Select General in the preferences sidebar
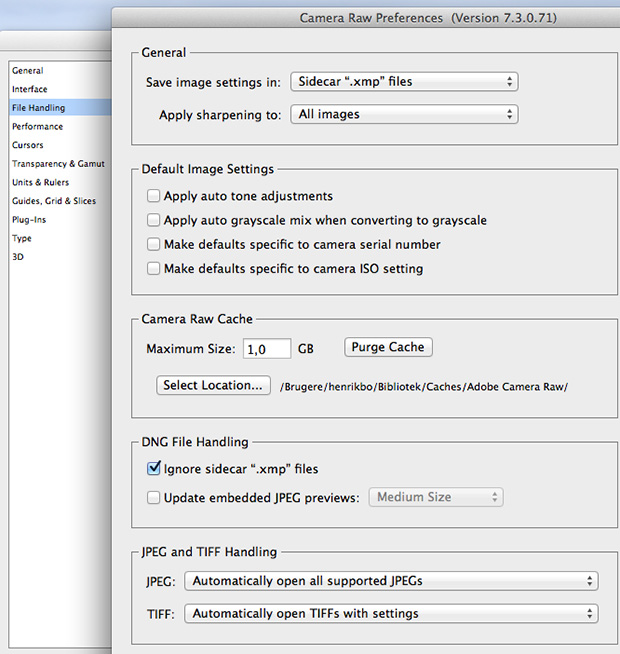The image size is (620, 654). coord(28,70)
